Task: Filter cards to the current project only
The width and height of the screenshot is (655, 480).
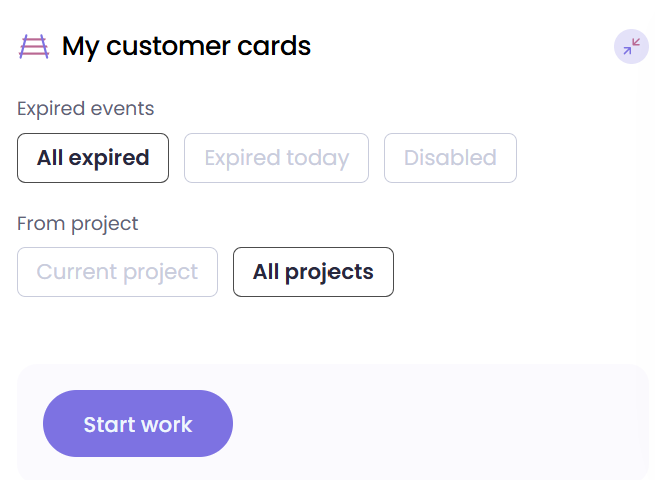Action: (x=117, y=272)
